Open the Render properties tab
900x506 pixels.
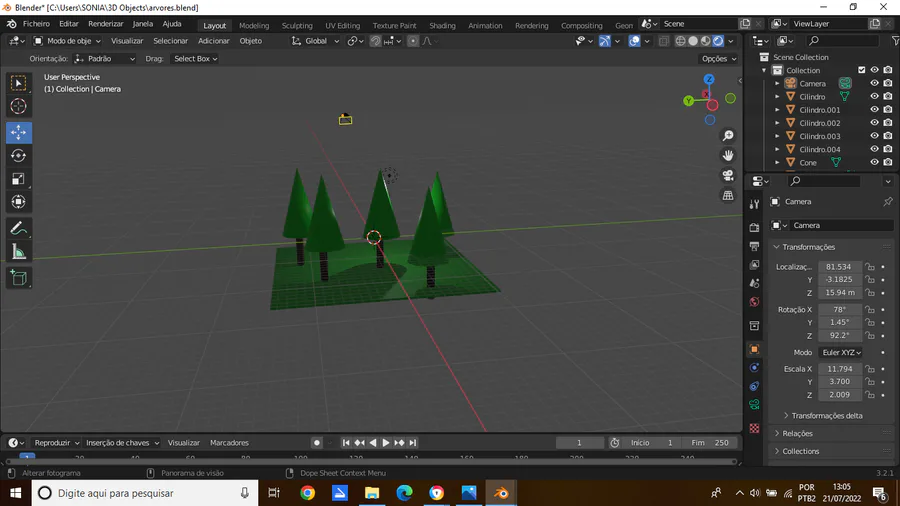754,228
